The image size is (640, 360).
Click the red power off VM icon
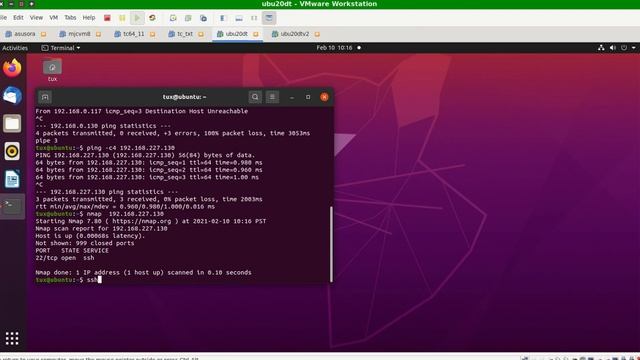click(x=107, y=18)
